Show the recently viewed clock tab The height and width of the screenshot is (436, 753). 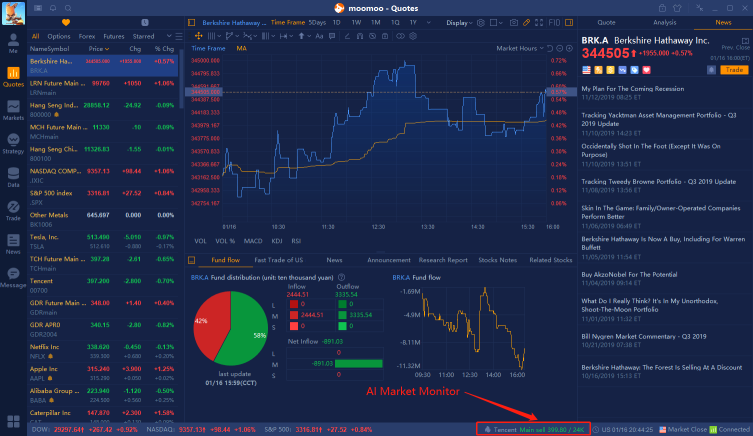(145, 23)
